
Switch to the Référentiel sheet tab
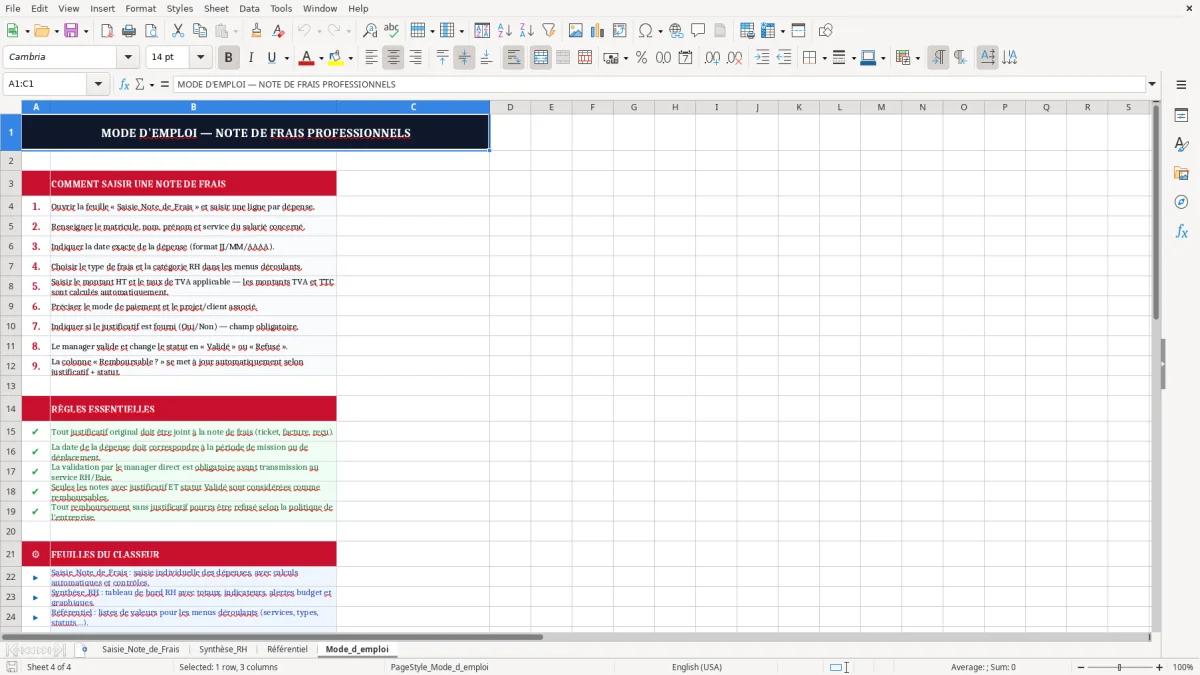(287, 649)
